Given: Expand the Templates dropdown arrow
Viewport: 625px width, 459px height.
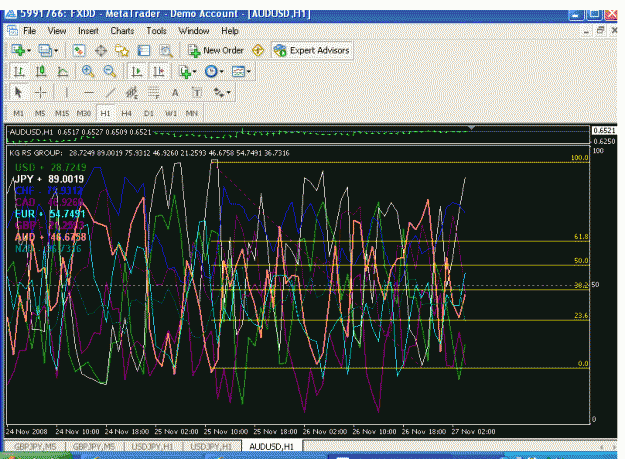Looking at the screenshot, I should [249, 72].
